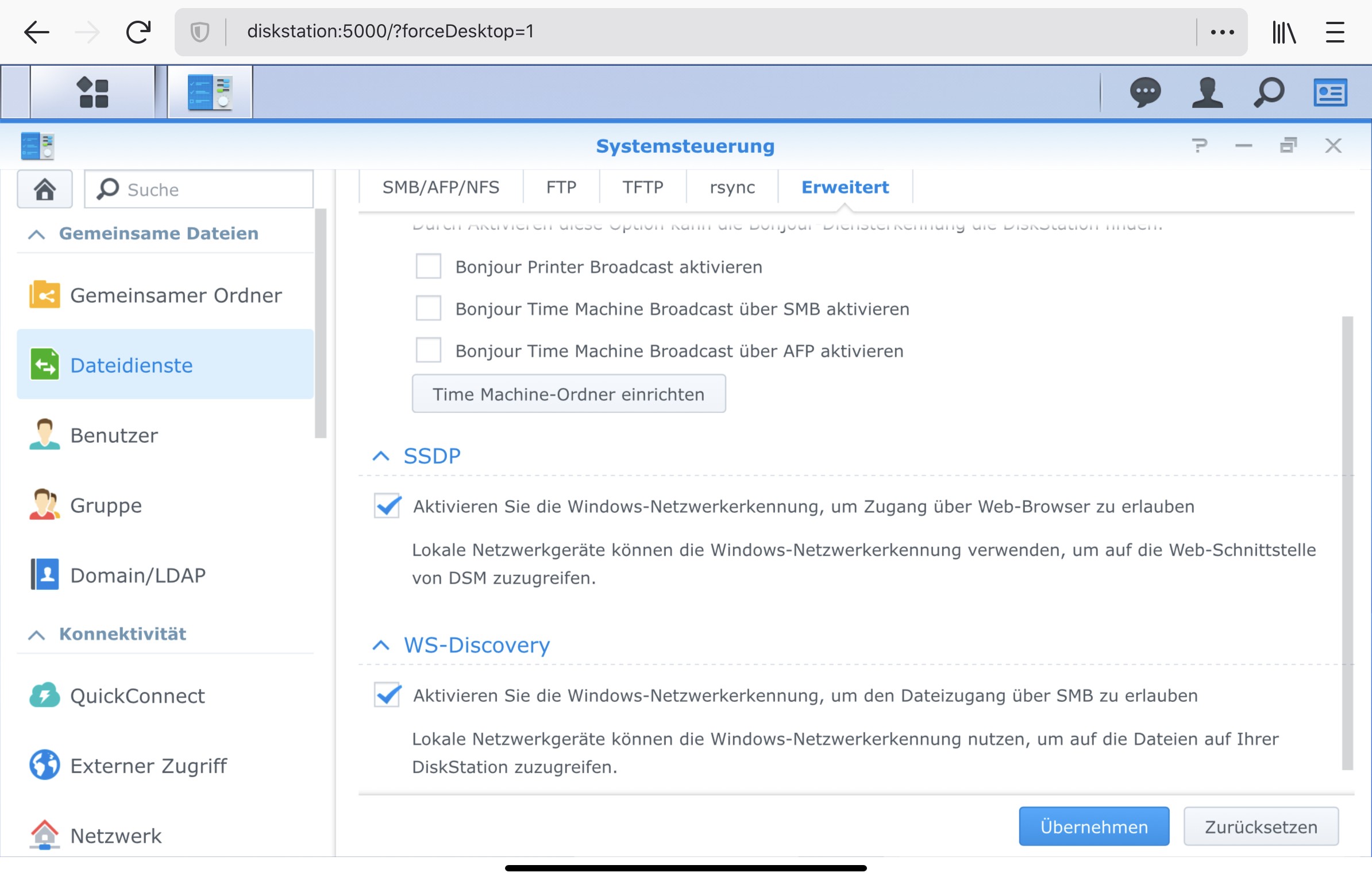The width and height of the screenshot is (1372, 880).
Task: Open the widgets panel icon
Action: (1330, 92)
